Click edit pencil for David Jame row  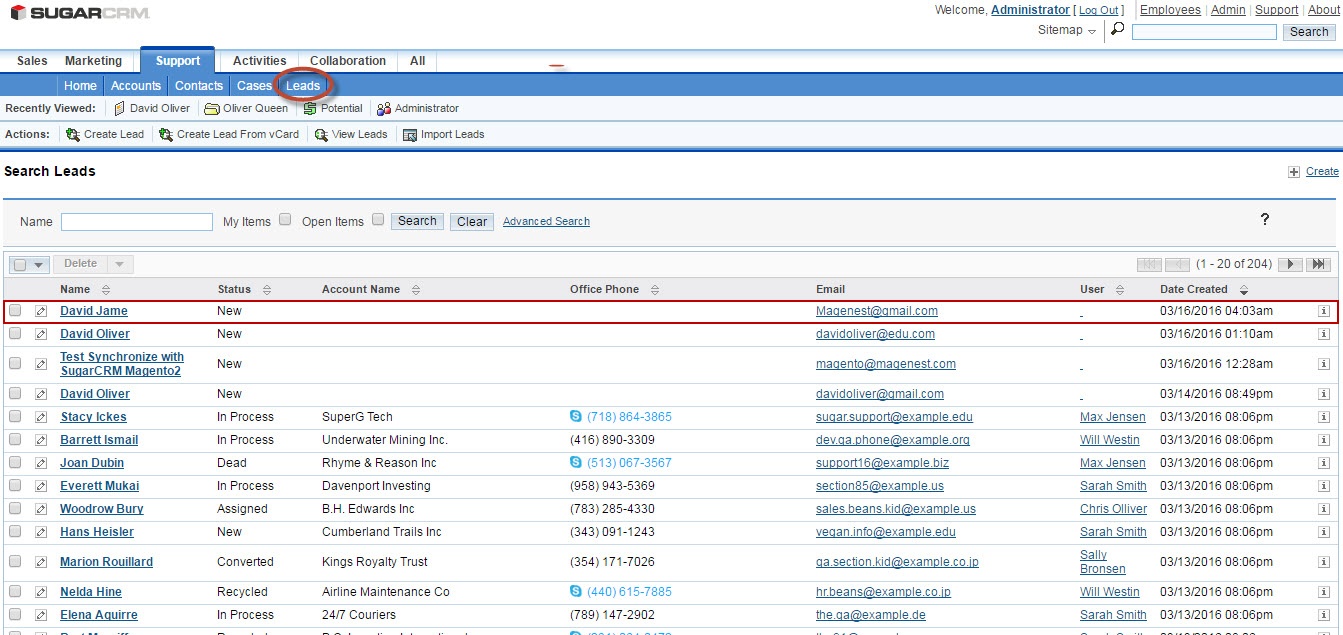click(41, 311)
